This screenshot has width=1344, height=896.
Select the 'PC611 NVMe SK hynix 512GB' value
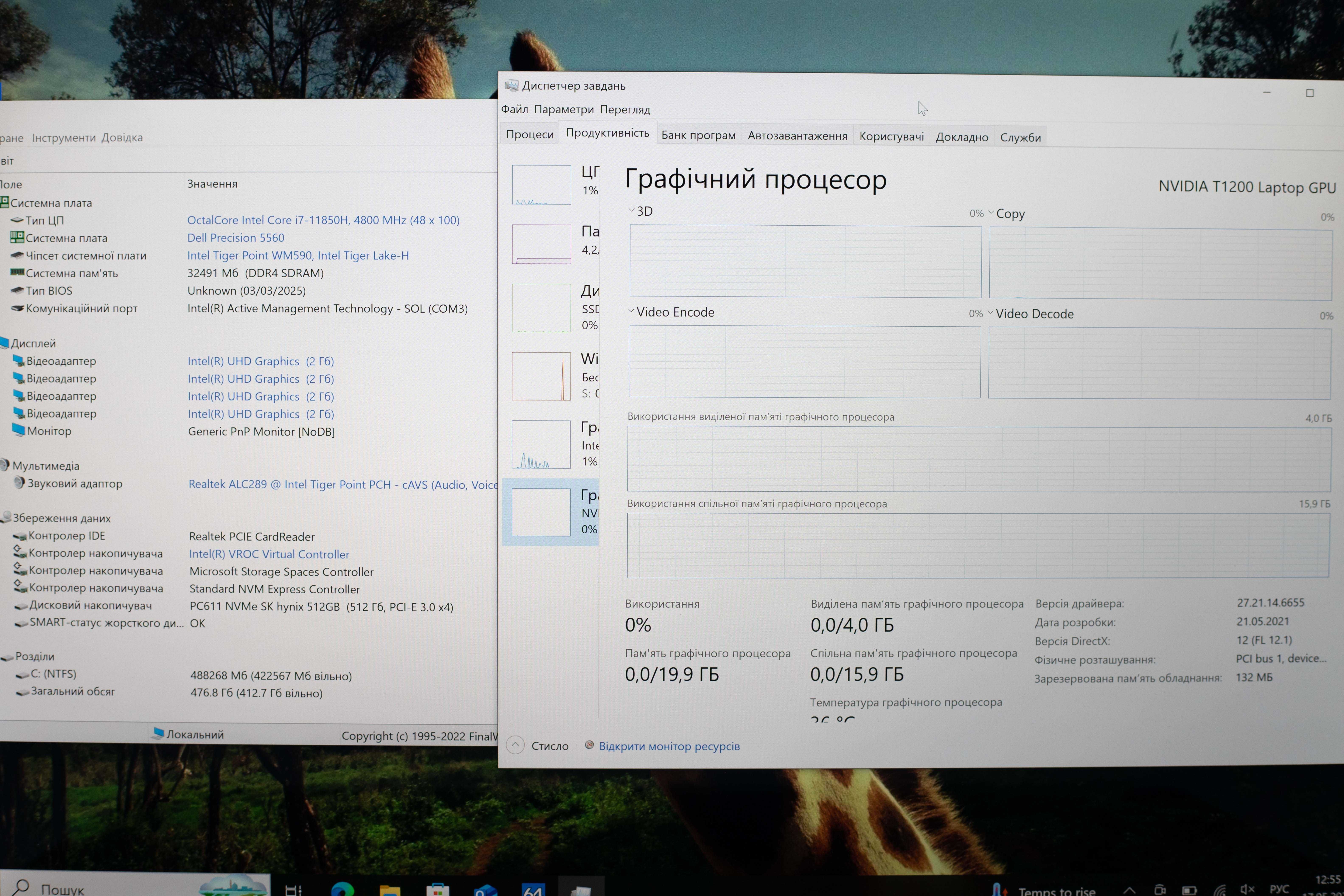coord(321,607)
